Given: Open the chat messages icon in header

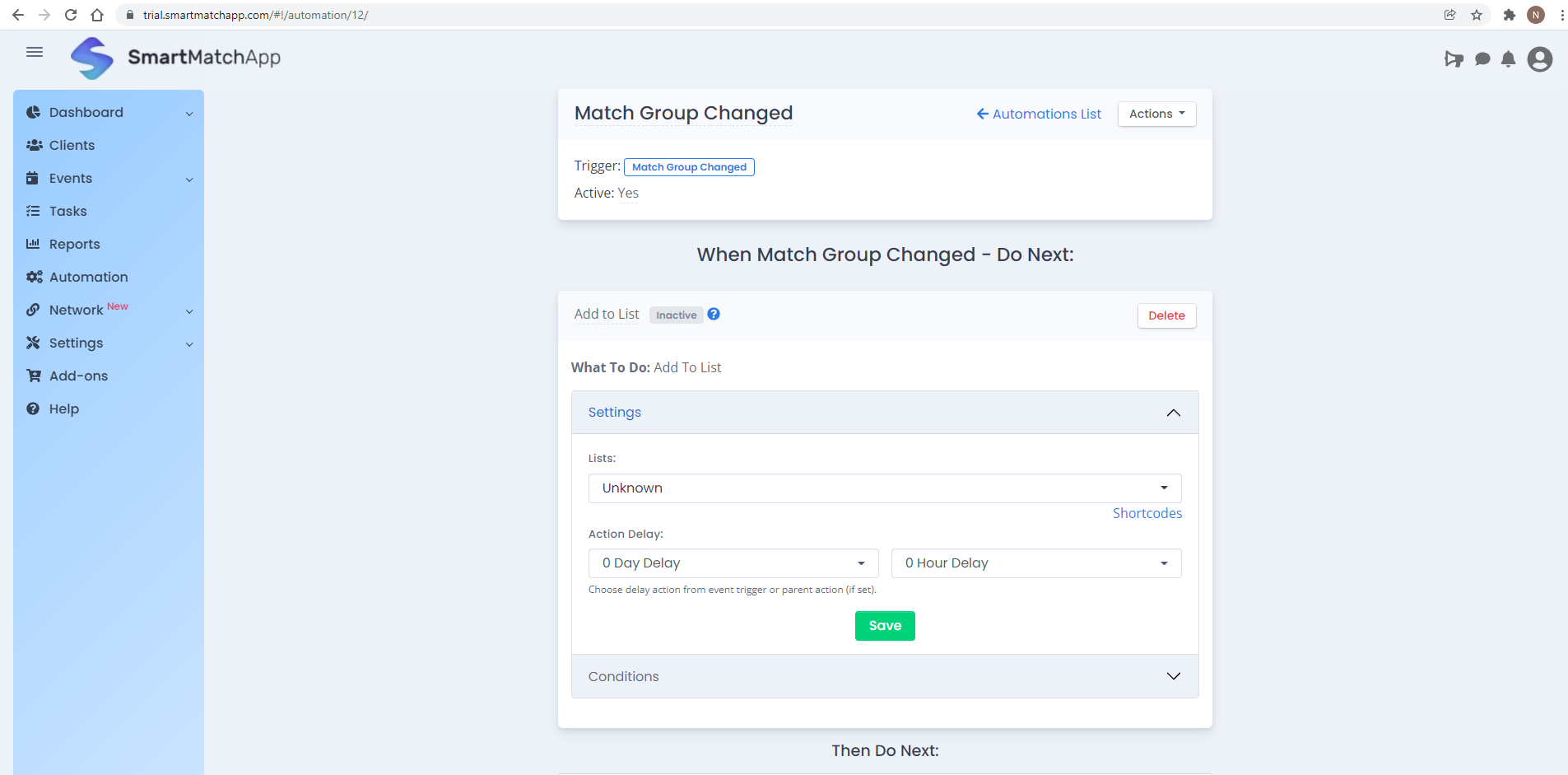Looking at the screenshot, I should pos(1482,58).
